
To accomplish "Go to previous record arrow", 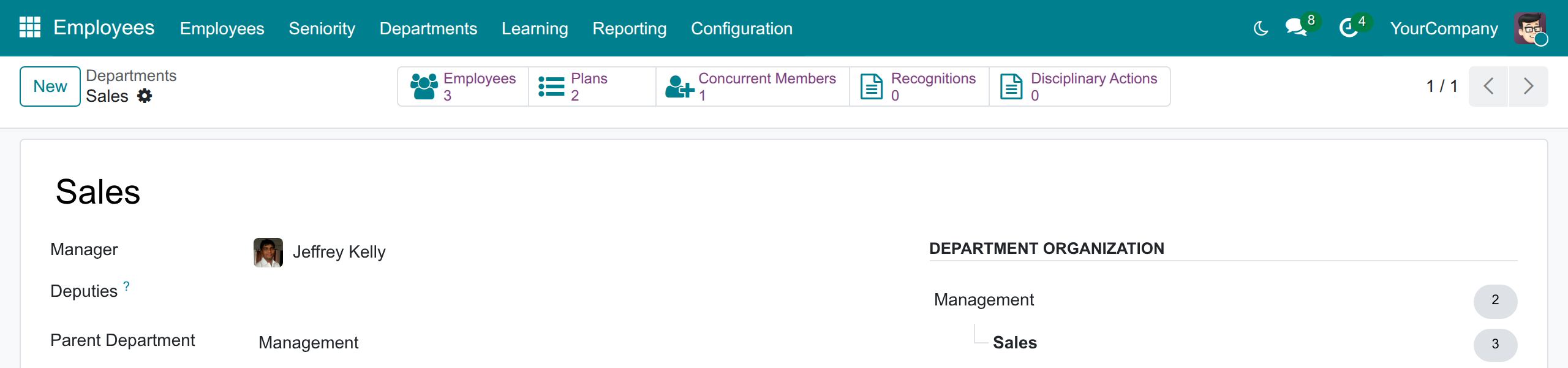I will (1488, 86).
